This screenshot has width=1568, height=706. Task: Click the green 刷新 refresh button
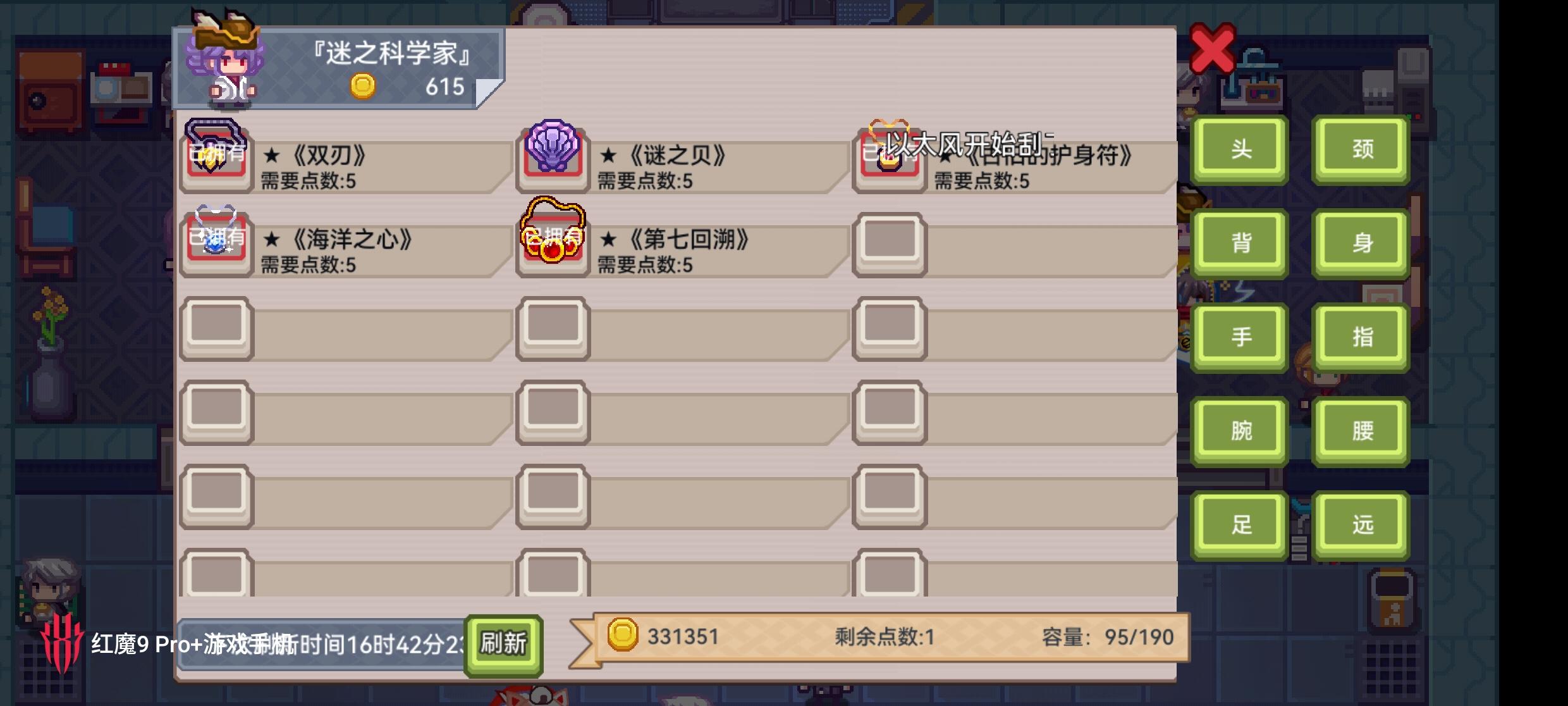tap(503, 644)
